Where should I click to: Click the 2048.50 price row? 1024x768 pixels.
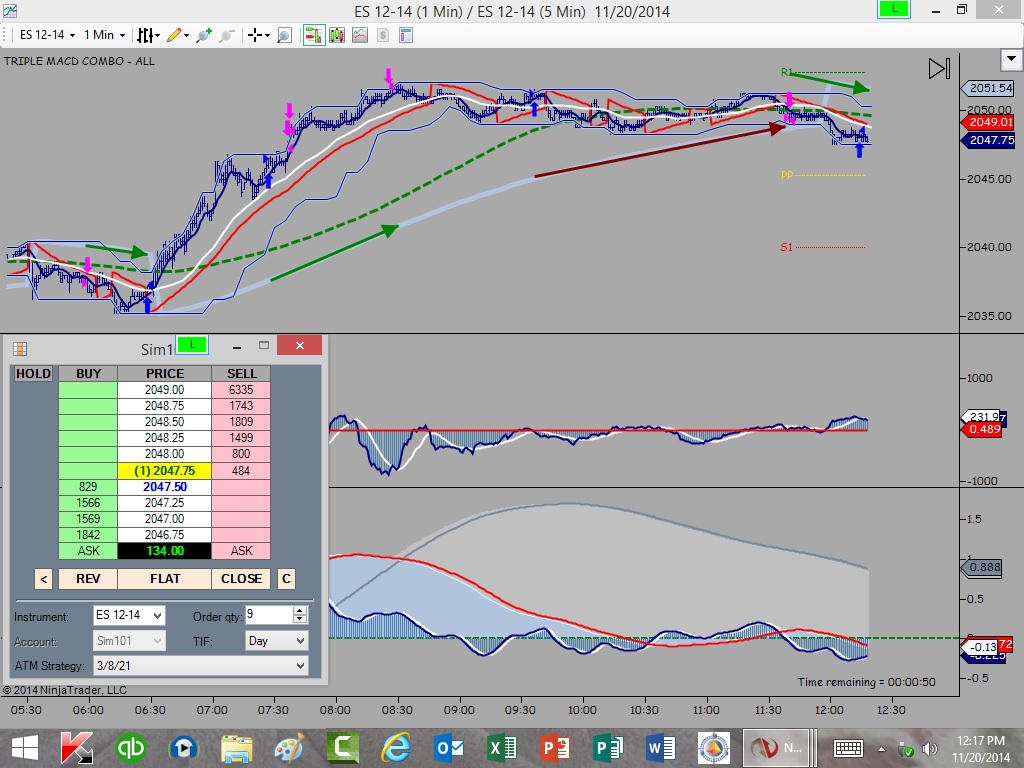pyautogui.click(x=165, y=422)
